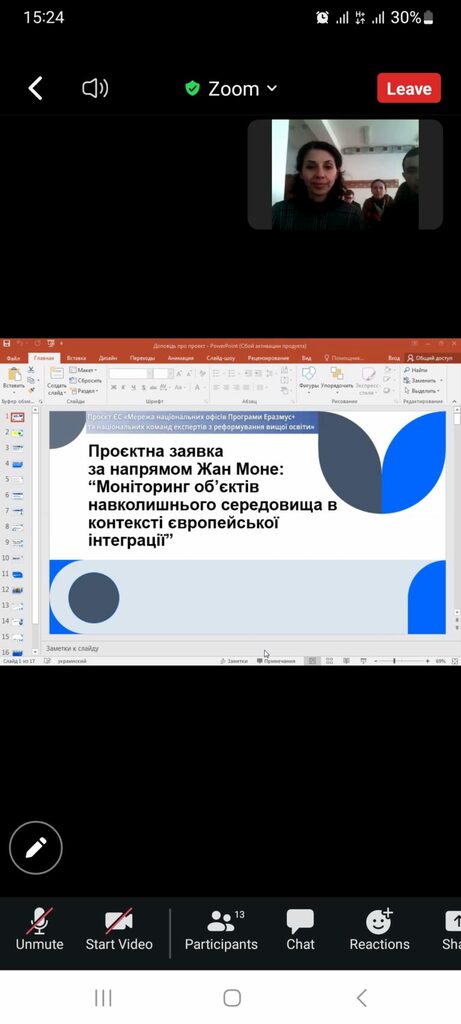Tap the speaker audio output icon
Image resolution: width=461 pixels, height=1024 pixels.
[95, 88]
